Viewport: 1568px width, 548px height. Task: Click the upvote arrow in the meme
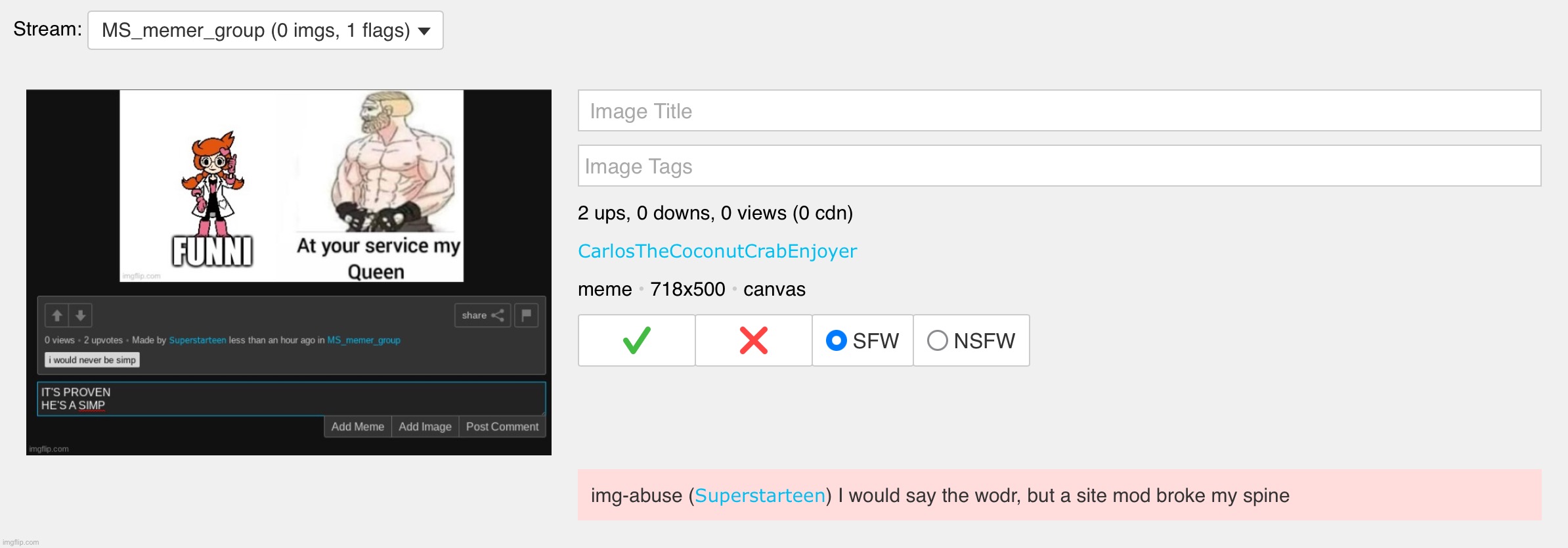[57, 315]
